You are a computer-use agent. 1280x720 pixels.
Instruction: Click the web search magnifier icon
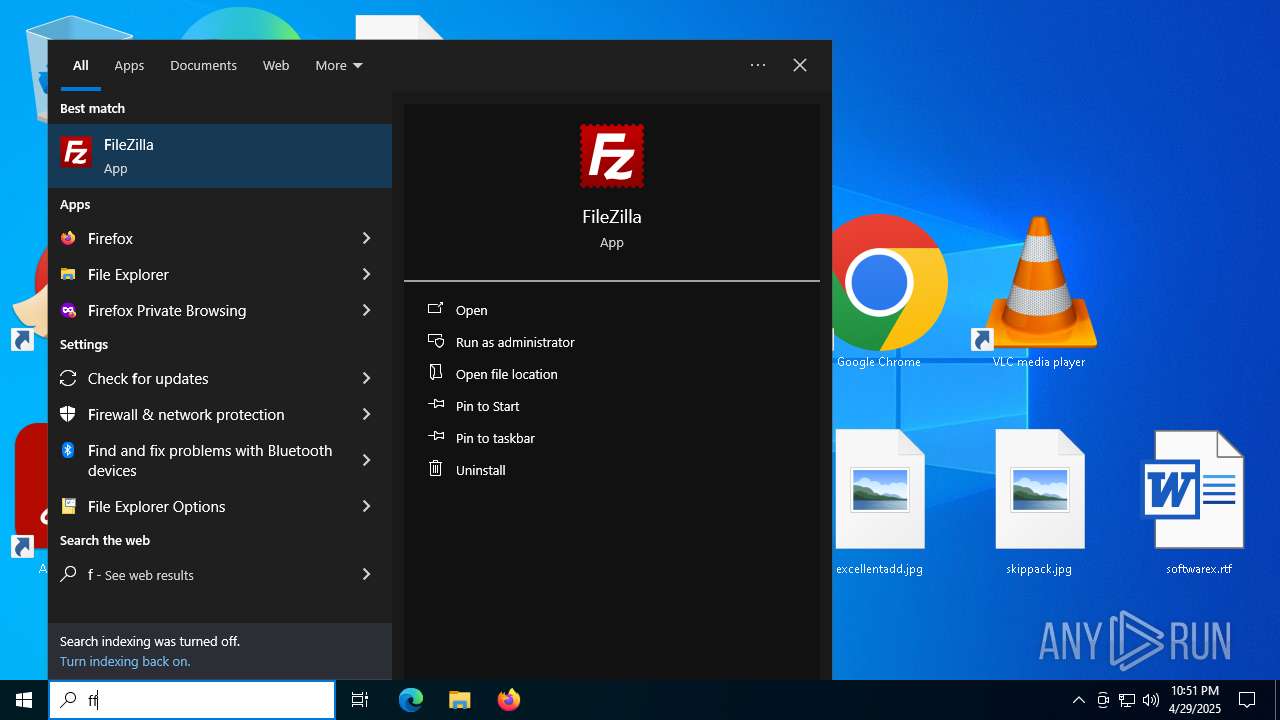pyautogui.click(x=68, y=574)
